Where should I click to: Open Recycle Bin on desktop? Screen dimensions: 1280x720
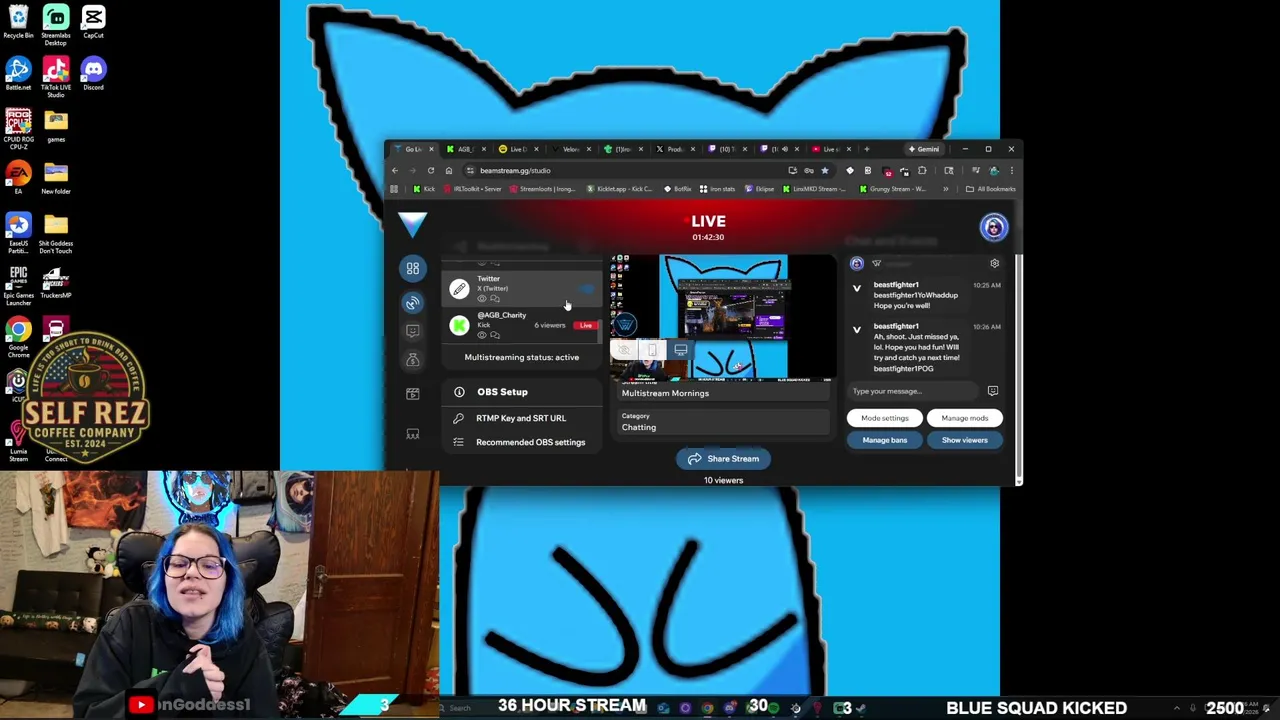[18, 22]
